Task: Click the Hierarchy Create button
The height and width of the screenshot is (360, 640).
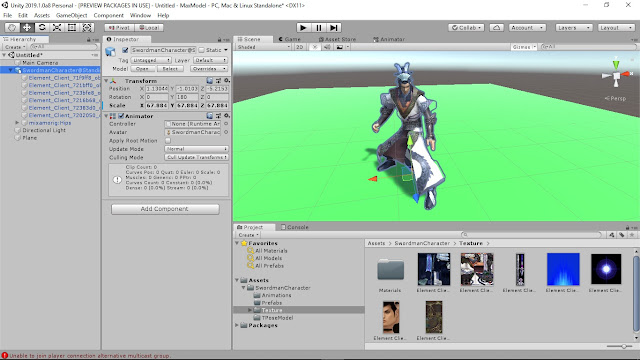Action: click(x=15, y=47)
